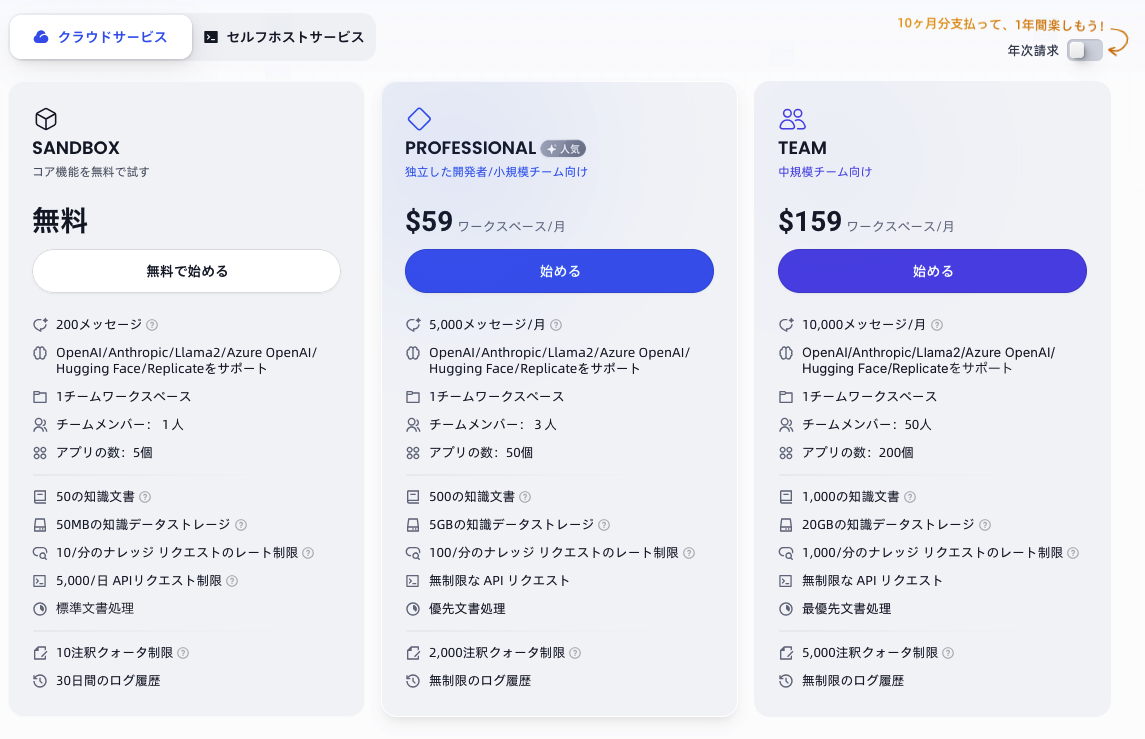Click the Professional diamond icon
This screenshot has width=1145, height=739.
tap(419, 118)
